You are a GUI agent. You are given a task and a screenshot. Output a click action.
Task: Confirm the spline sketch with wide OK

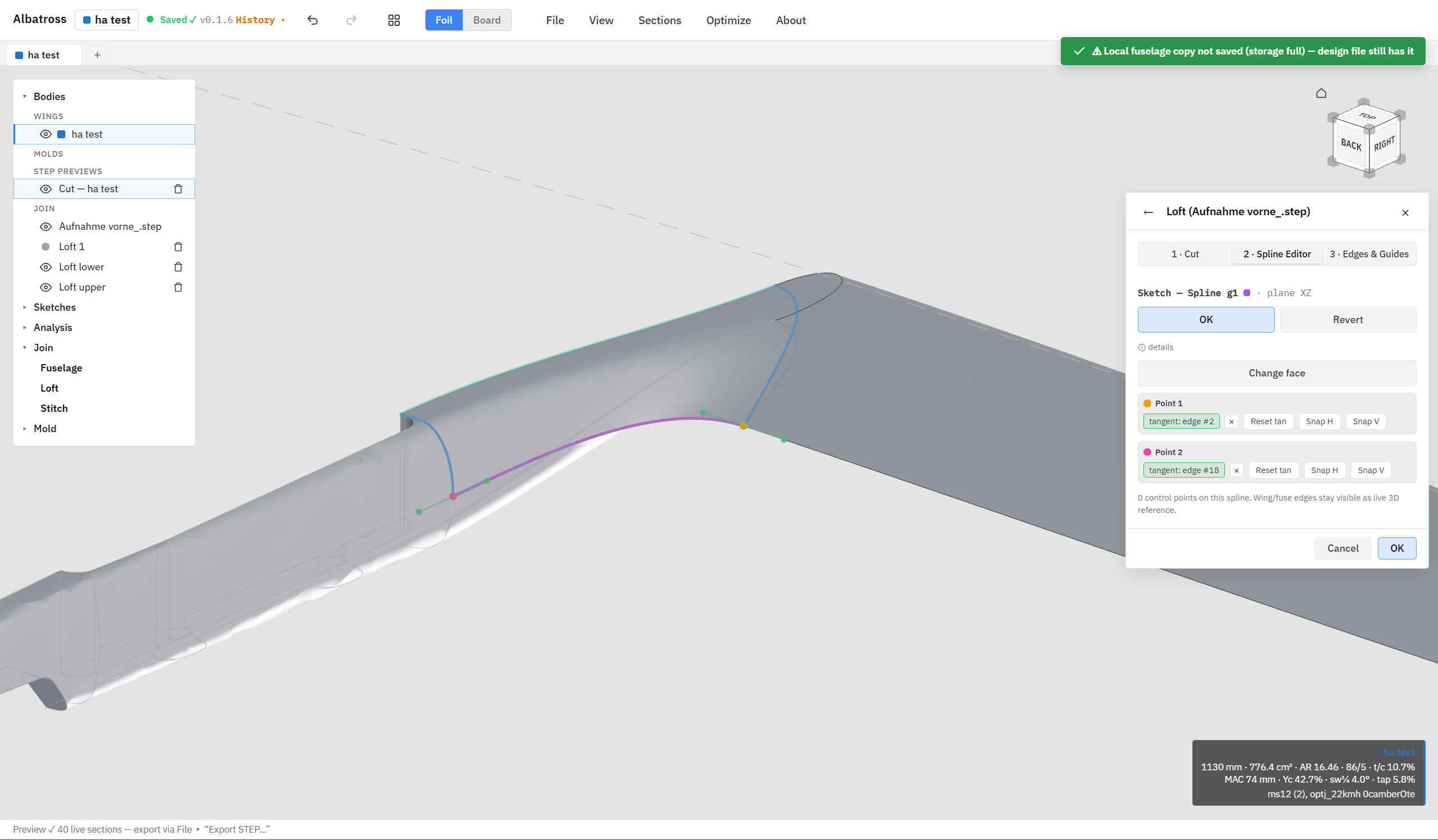coord(1206,319)
